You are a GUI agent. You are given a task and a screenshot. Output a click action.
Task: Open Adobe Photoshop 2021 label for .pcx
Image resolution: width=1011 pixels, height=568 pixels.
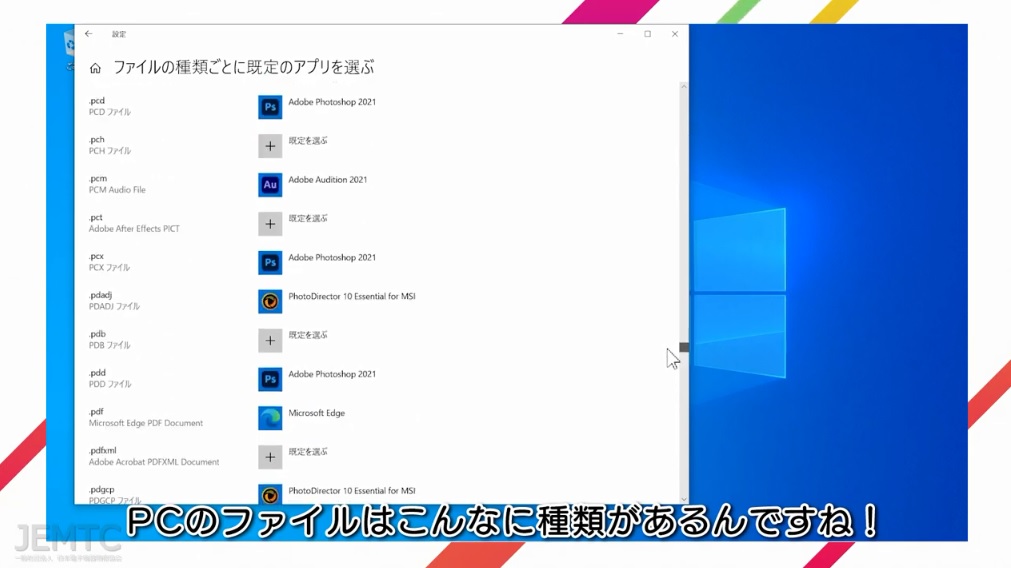332,257
